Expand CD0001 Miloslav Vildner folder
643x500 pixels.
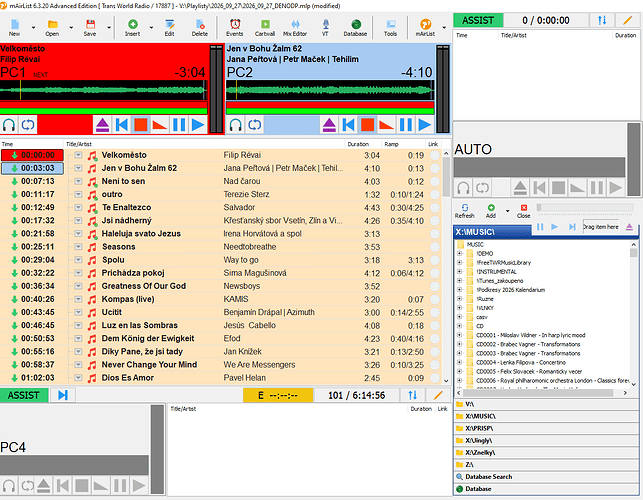tap(460, 335)
